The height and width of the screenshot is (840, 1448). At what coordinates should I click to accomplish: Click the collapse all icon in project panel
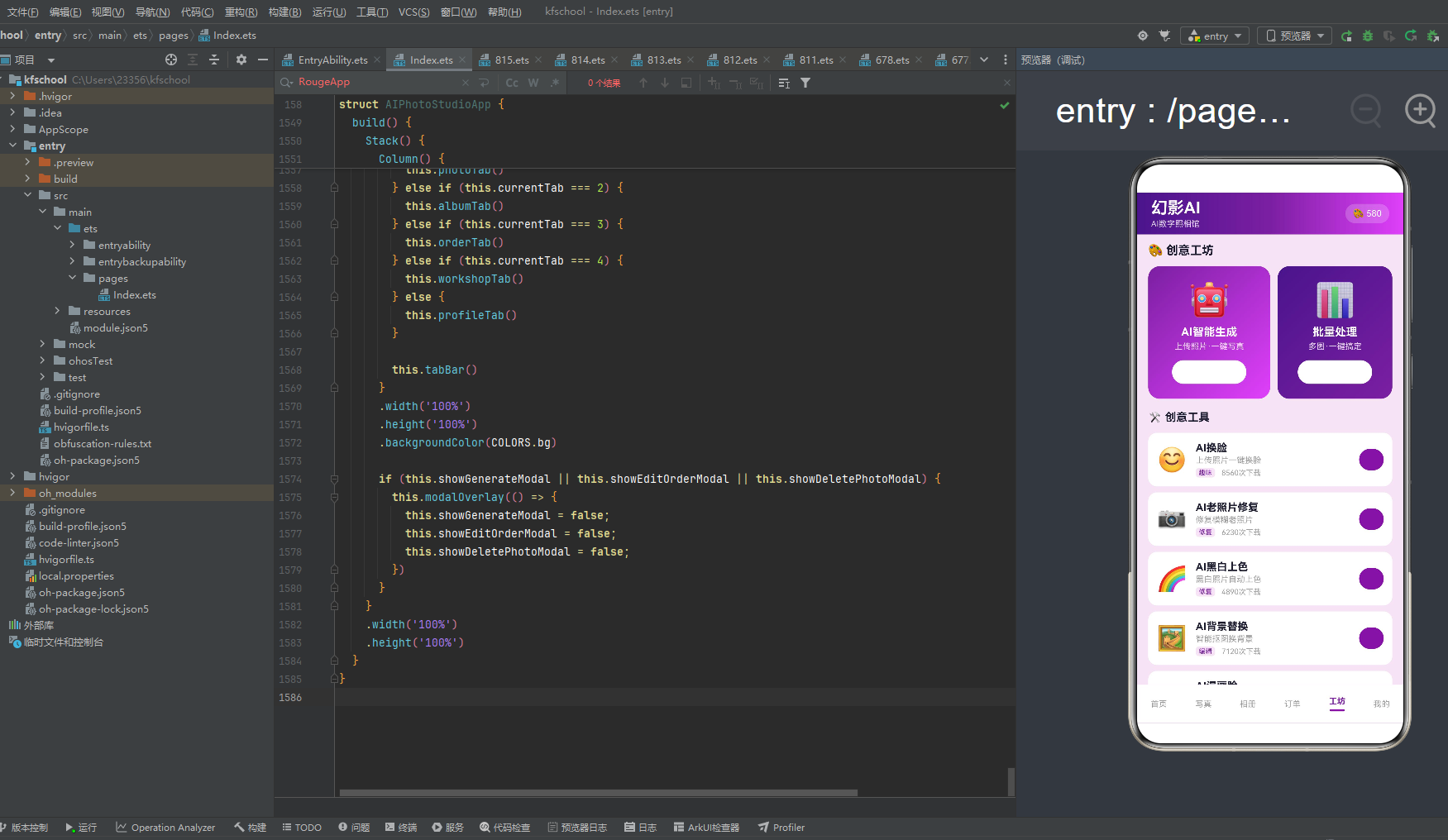pyautogui.click(x=214, y=60)
